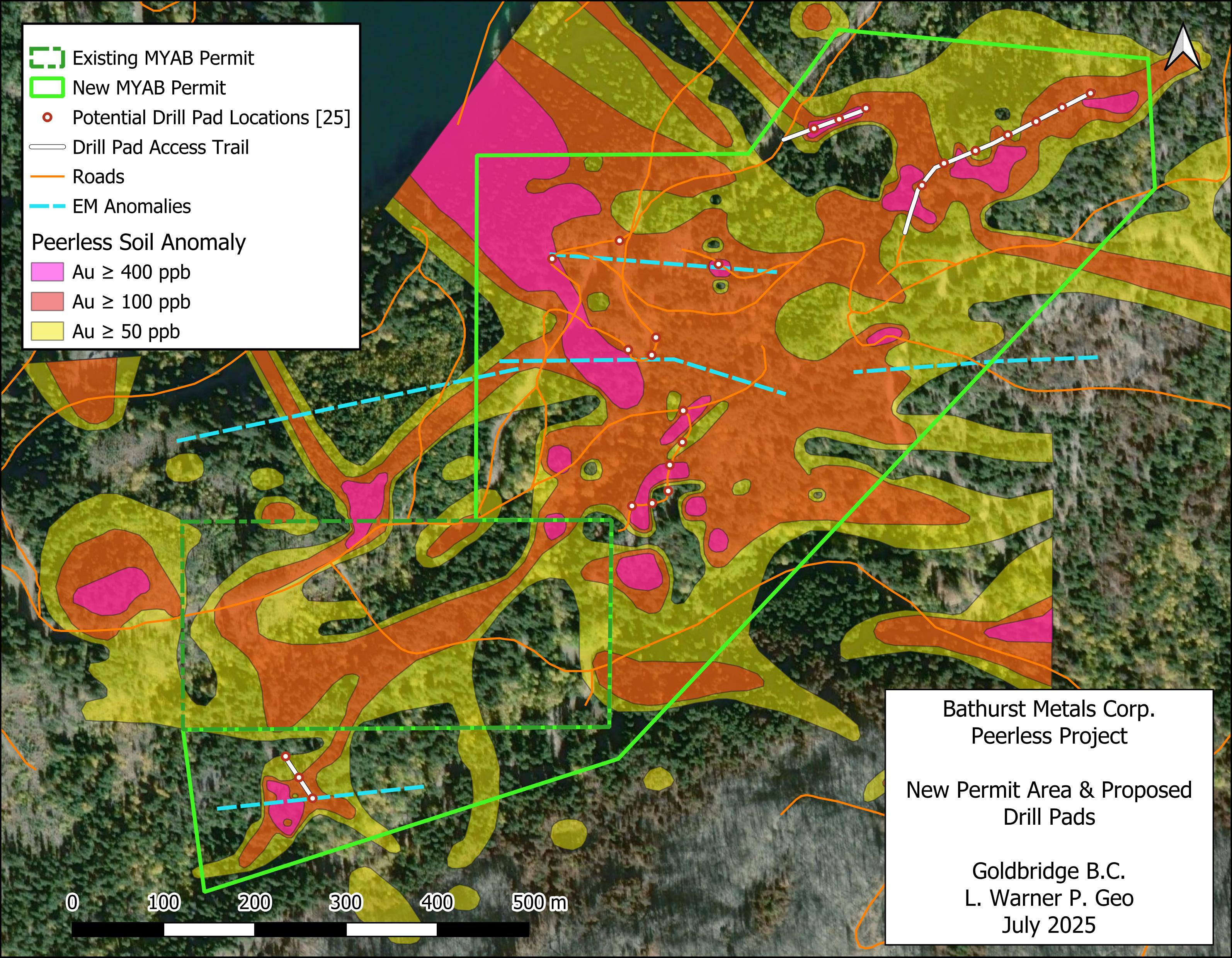Click the westernmost drill pad at EM anomaly start
The image size is (1232, 958).
tap(552, 258)
